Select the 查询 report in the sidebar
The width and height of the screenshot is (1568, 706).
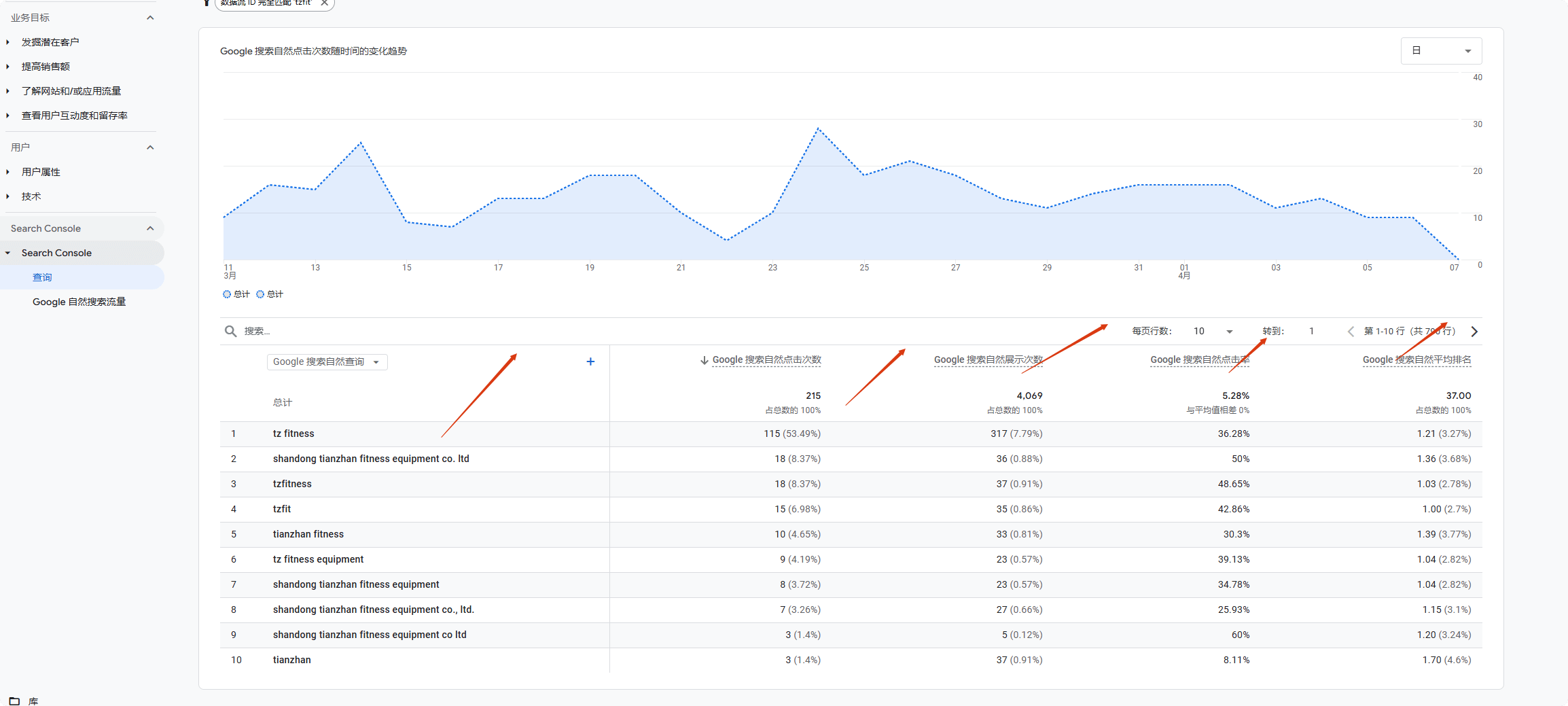click(42, 277)
